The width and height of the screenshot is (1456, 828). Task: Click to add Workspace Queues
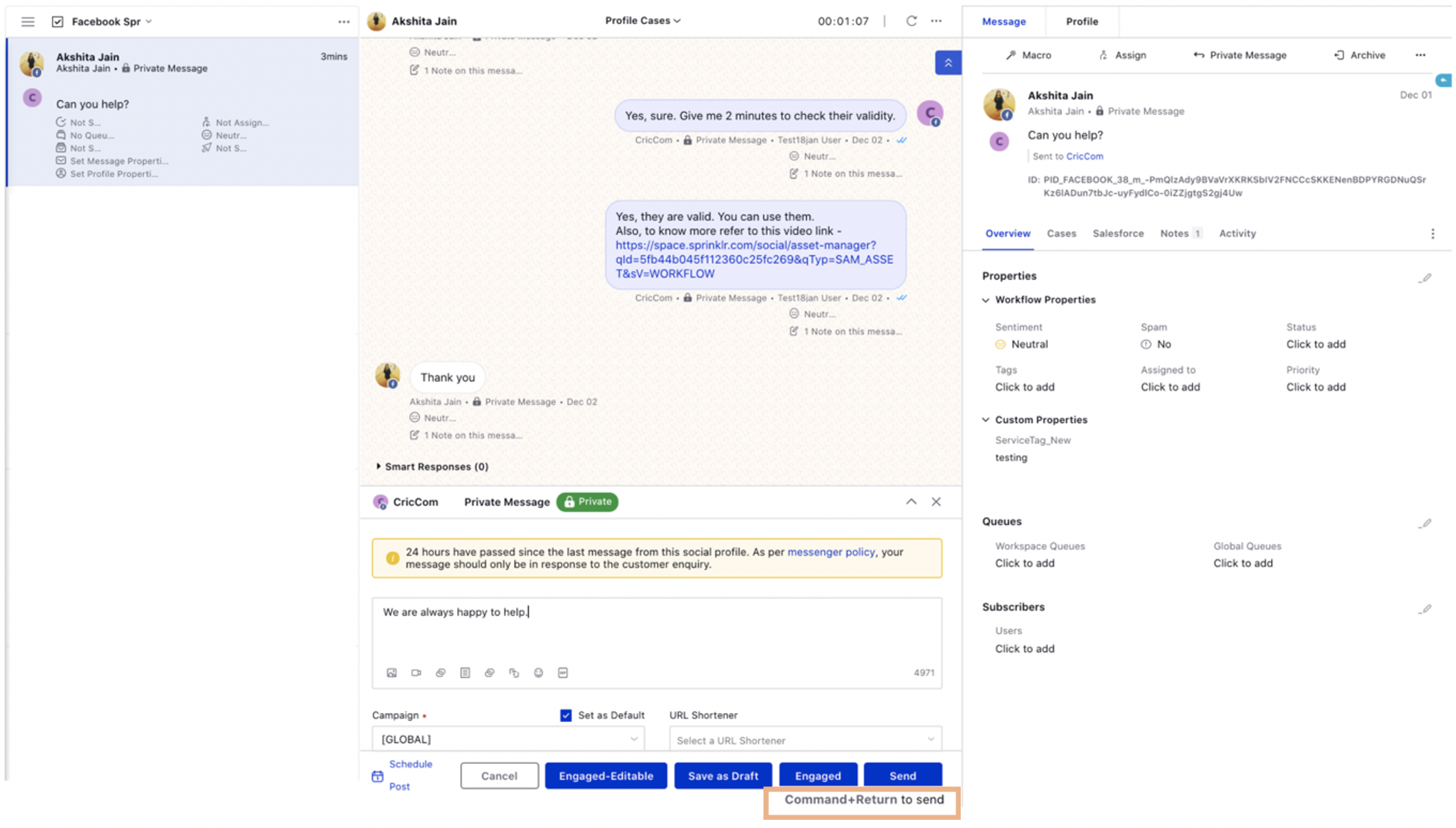point(1024,563)
